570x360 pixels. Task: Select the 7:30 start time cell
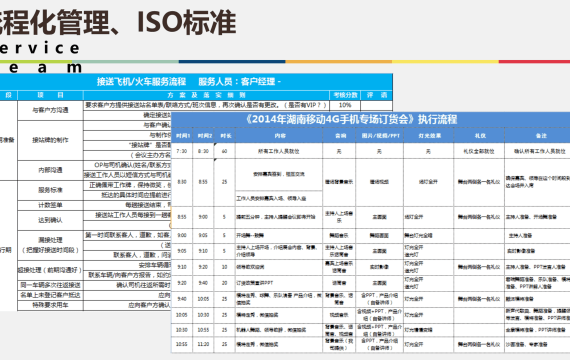coord(182,151)
